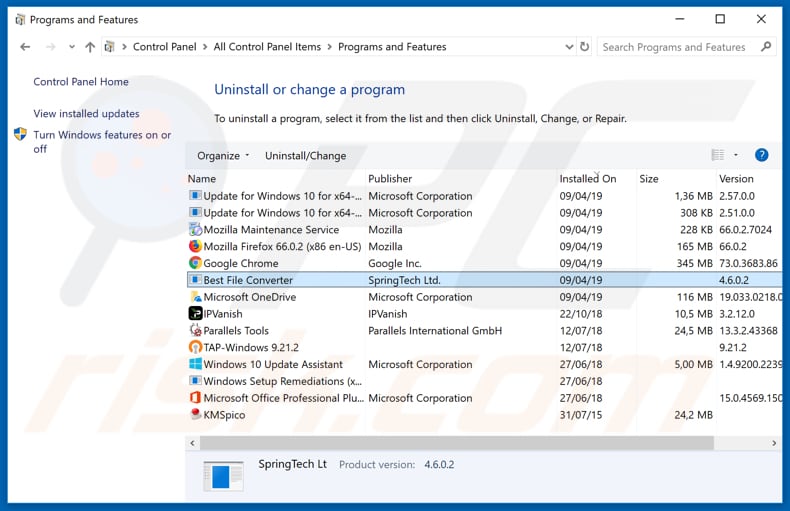Viewport: 790px width, 511px height.
Task: Click the Parallels Tools icon
Action: click(195, 331)
